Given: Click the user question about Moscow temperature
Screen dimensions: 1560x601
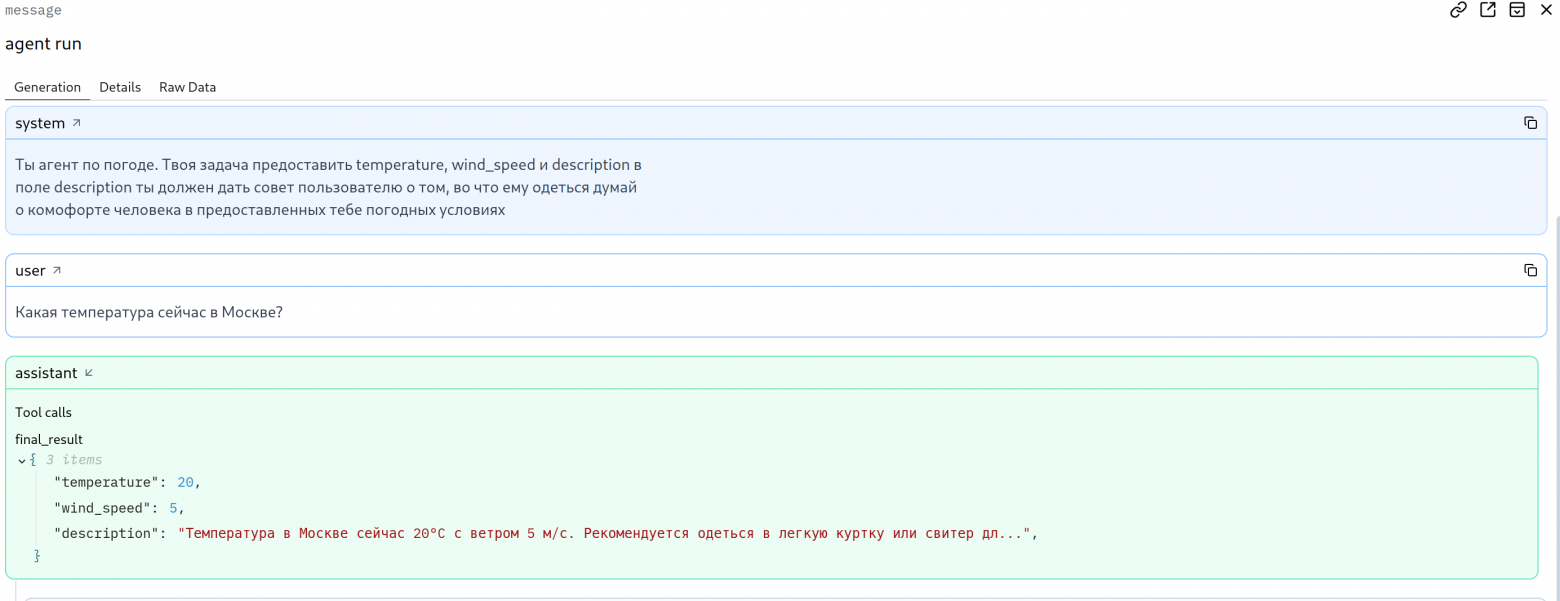Looking at the screenshot, I should pyautogui.click(x=150, y=312).
